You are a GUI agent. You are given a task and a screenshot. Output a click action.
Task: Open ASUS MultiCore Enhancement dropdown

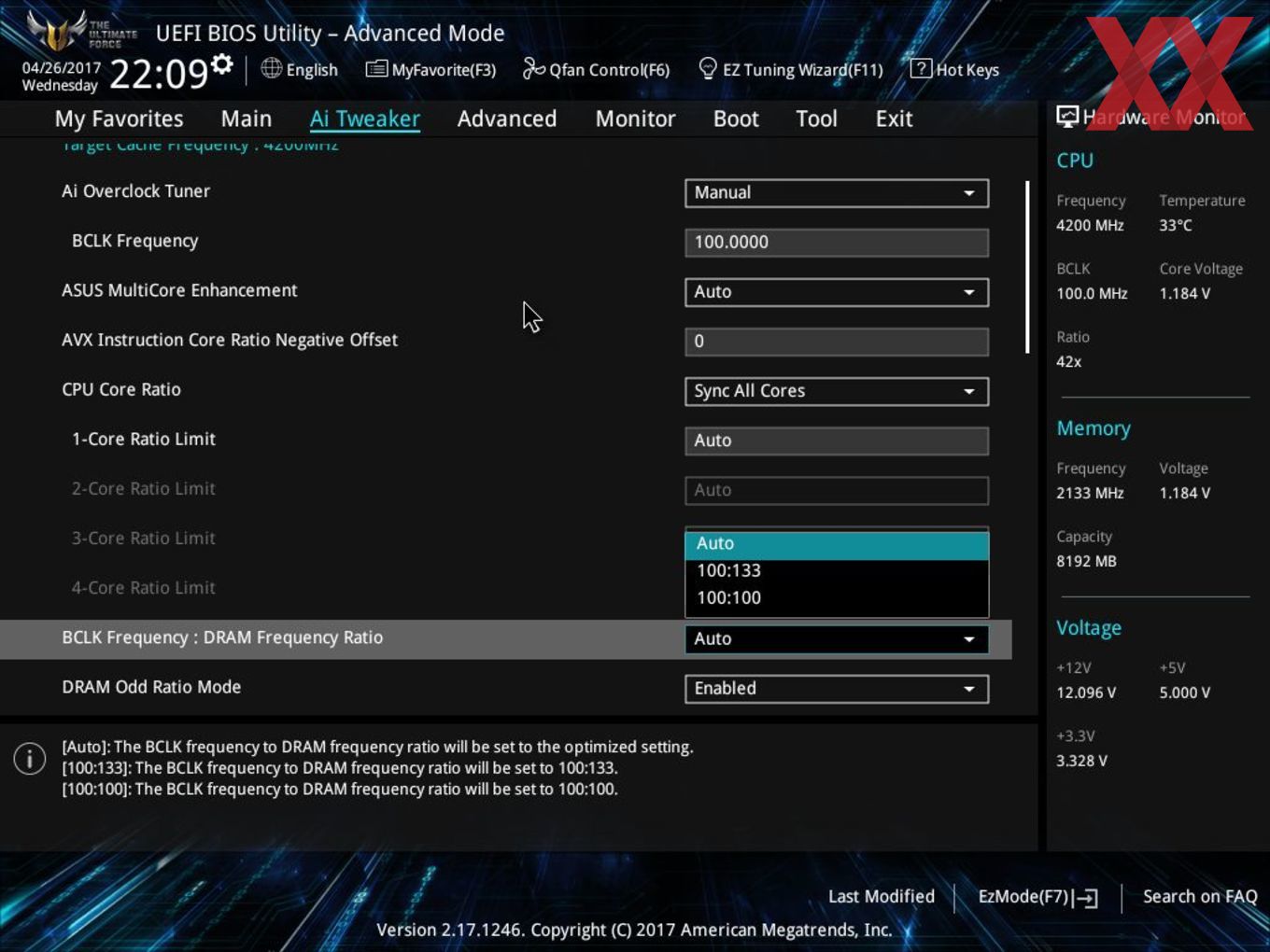click(837, 292)
